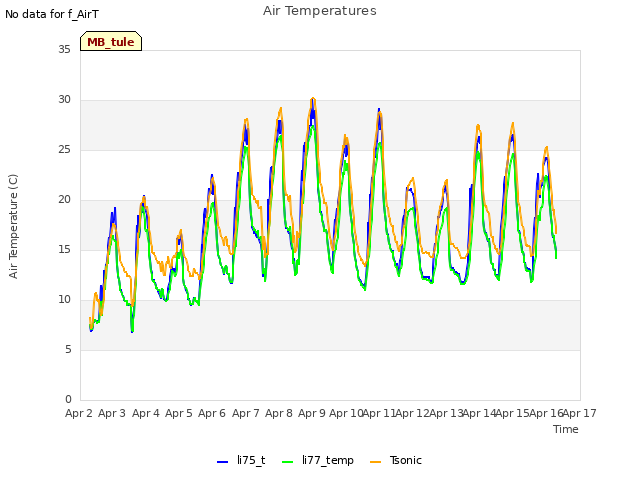
Task: Click the 20 y-axis tick label
Action: [64, 200]
